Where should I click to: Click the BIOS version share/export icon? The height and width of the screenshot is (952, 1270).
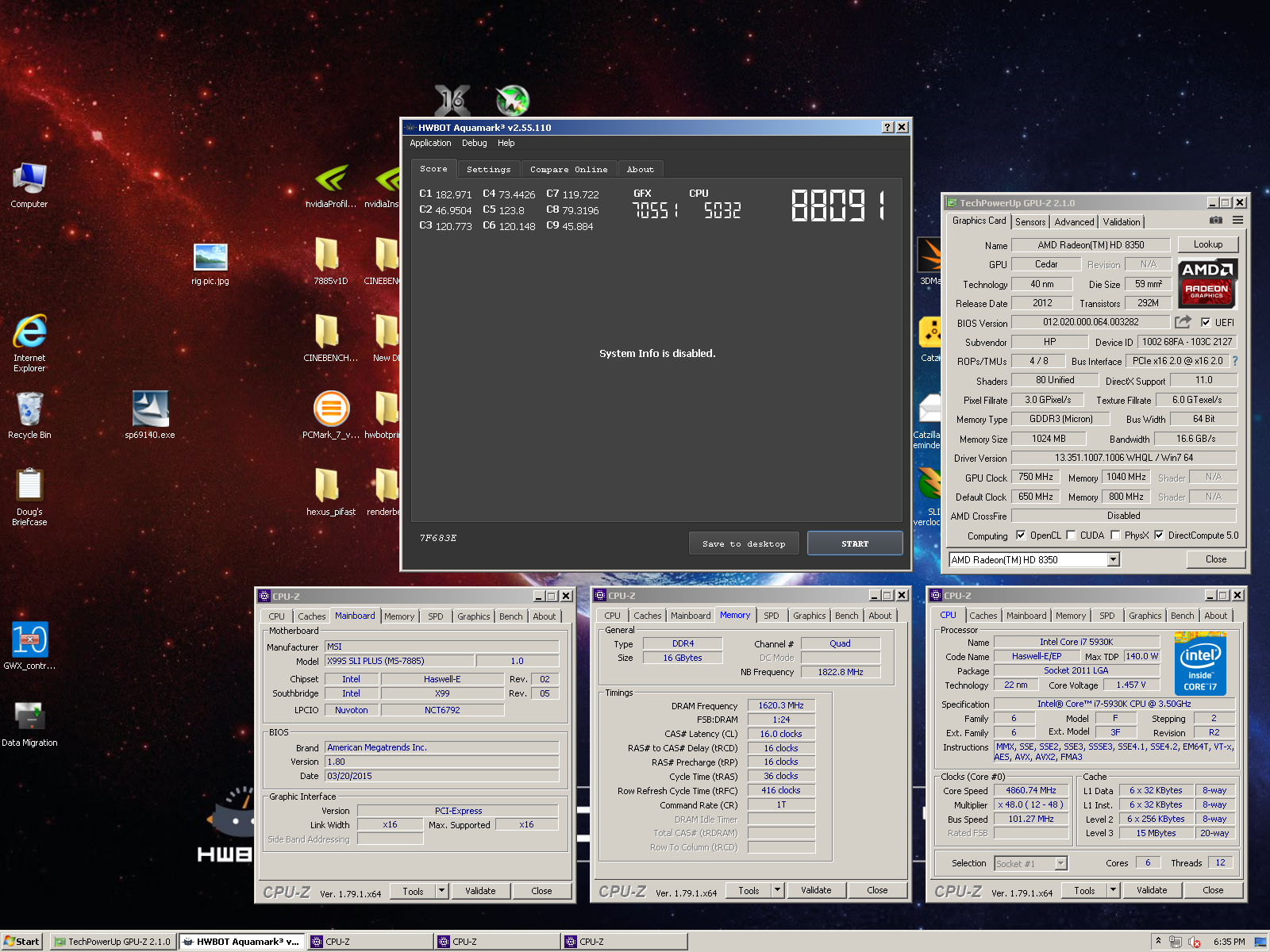pyautogui.click(x=1183, y=322)
